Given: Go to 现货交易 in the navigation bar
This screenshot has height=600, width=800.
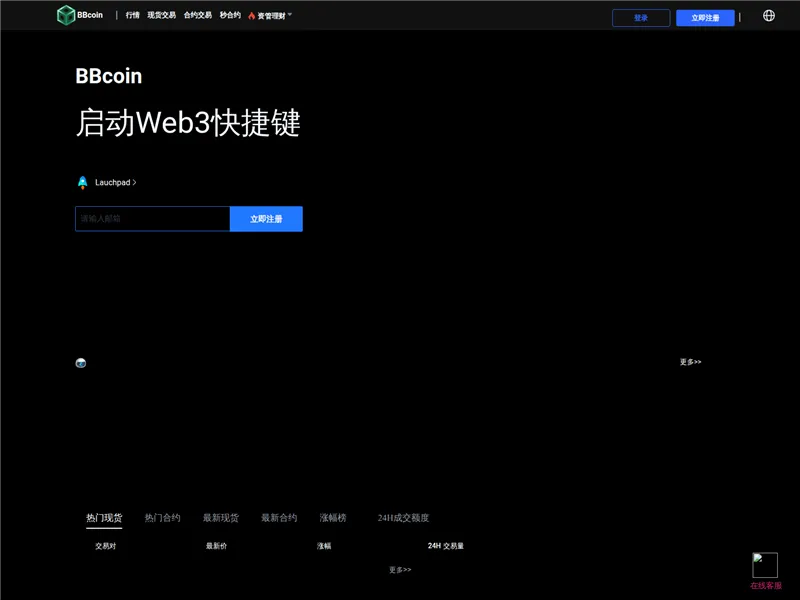Looking at the screenshot, I should [161, 16].
